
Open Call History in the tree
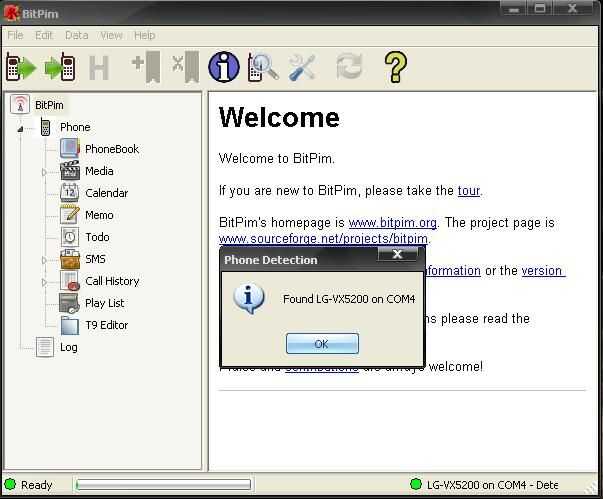[112, 281]
